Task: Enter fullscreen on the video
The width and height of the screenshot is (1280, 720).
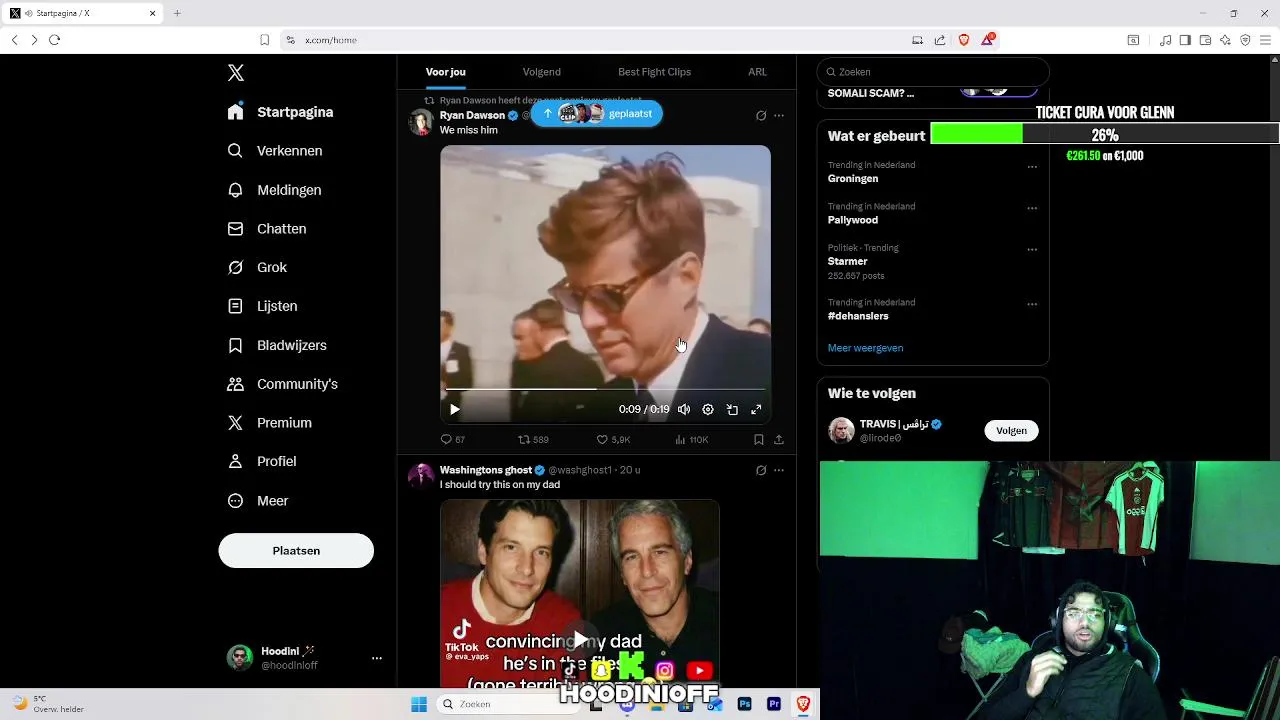Action: [756, 409]
